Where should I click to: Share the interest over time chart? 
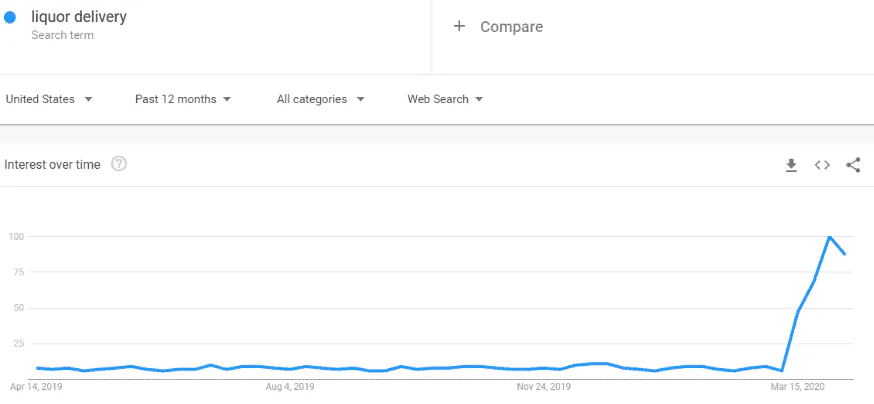pos(853,165)
